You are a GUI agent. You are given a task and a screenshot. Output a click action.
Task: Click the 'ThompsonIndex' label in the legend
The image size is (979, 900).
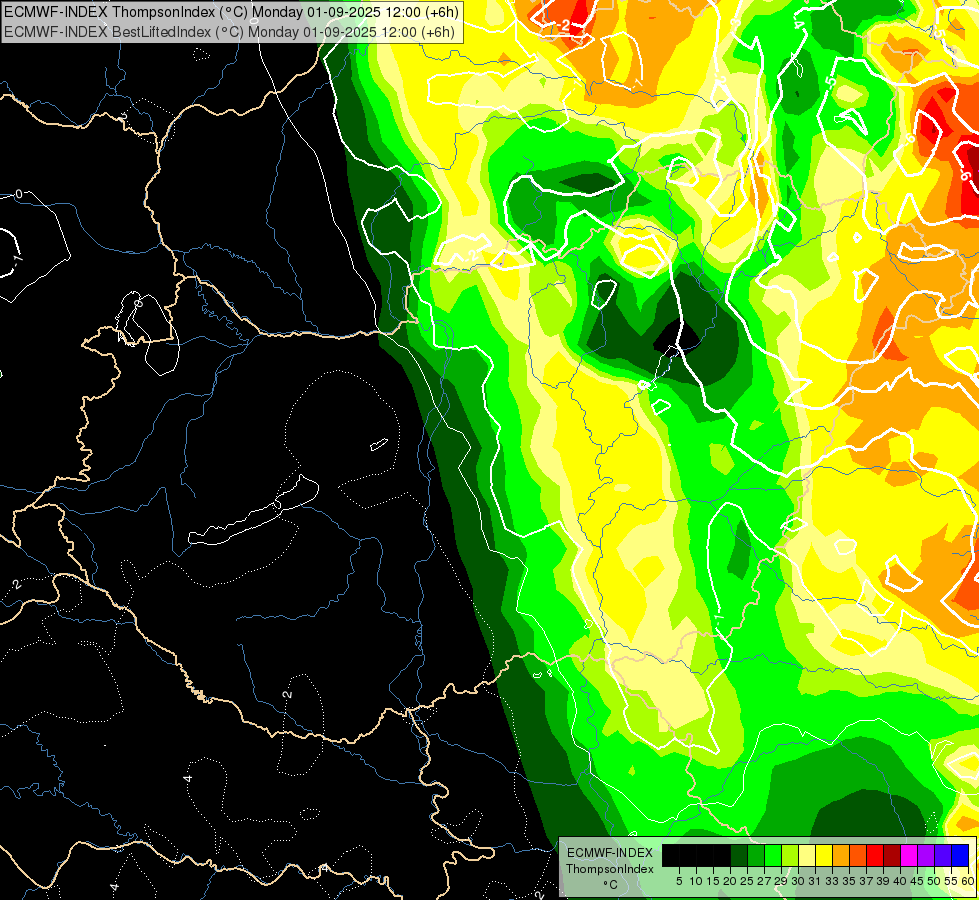pos(610,869)
